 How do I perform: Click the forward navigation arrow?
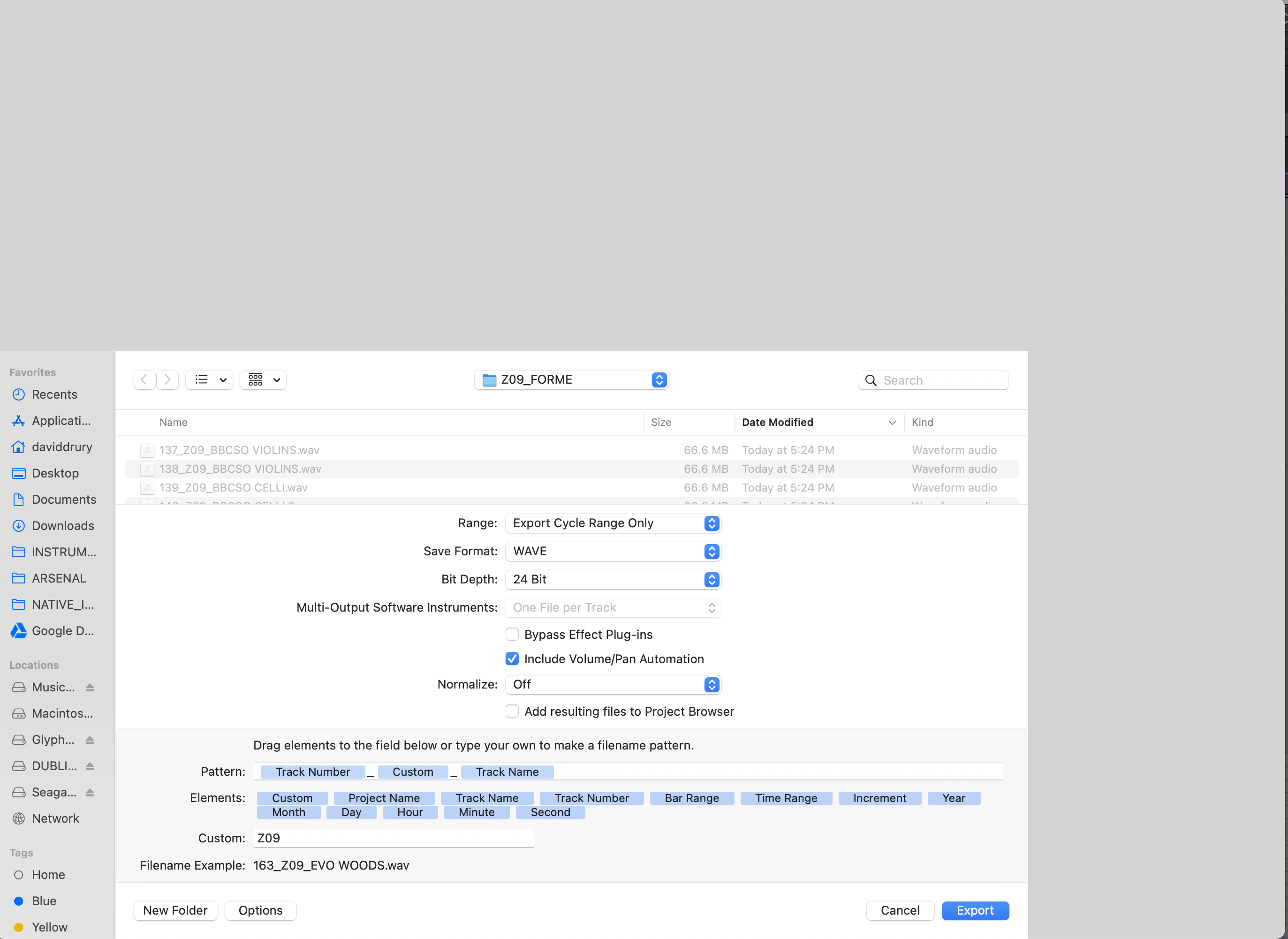point(167,380)
